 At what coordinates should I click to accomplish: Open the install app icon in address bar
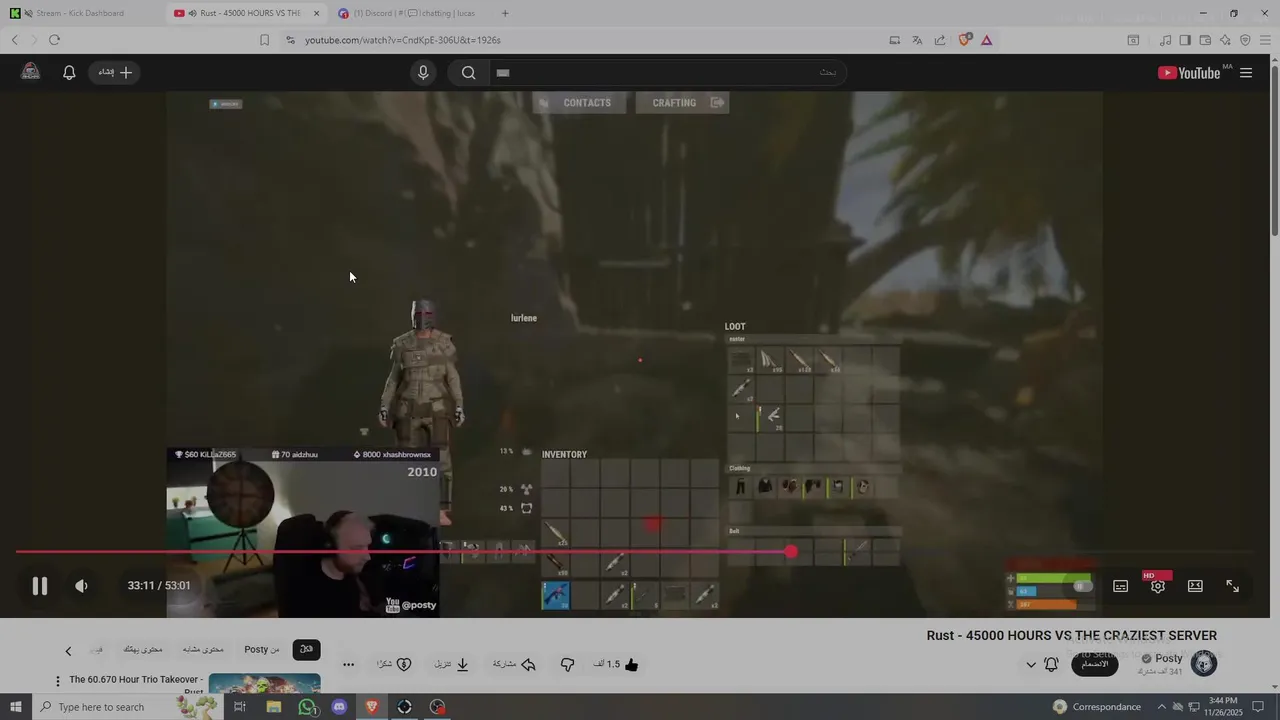coord(894,40)
